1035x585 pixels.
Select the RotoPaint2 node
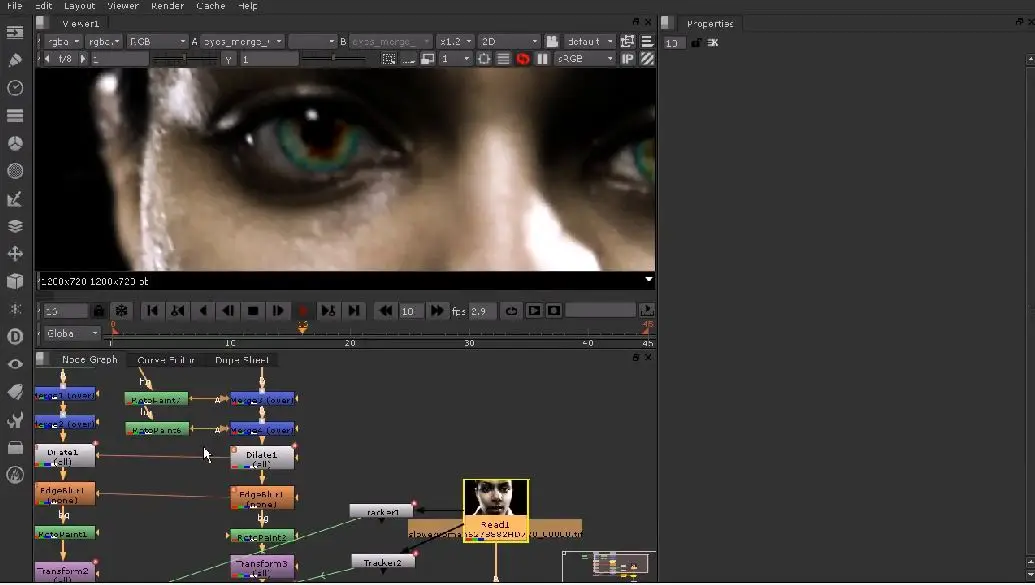[x=262, y=537]
